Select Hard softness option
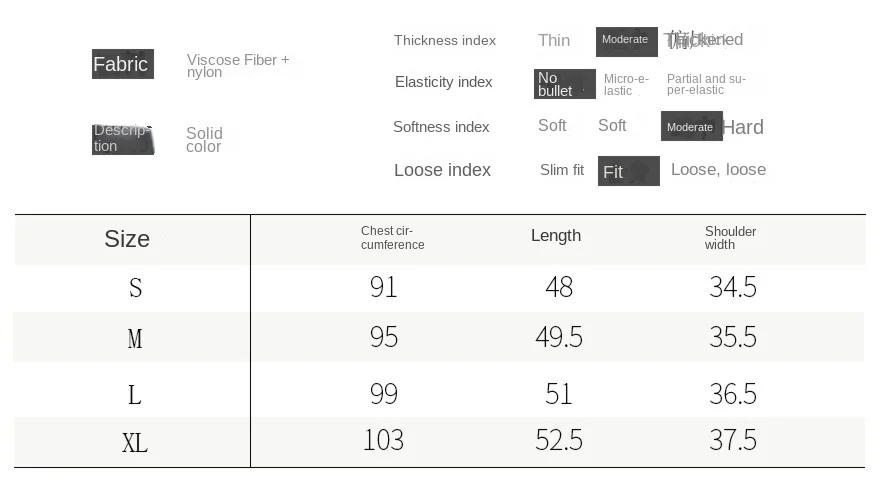The width and height of the screenshot is (892, 483). coord(744,127)
